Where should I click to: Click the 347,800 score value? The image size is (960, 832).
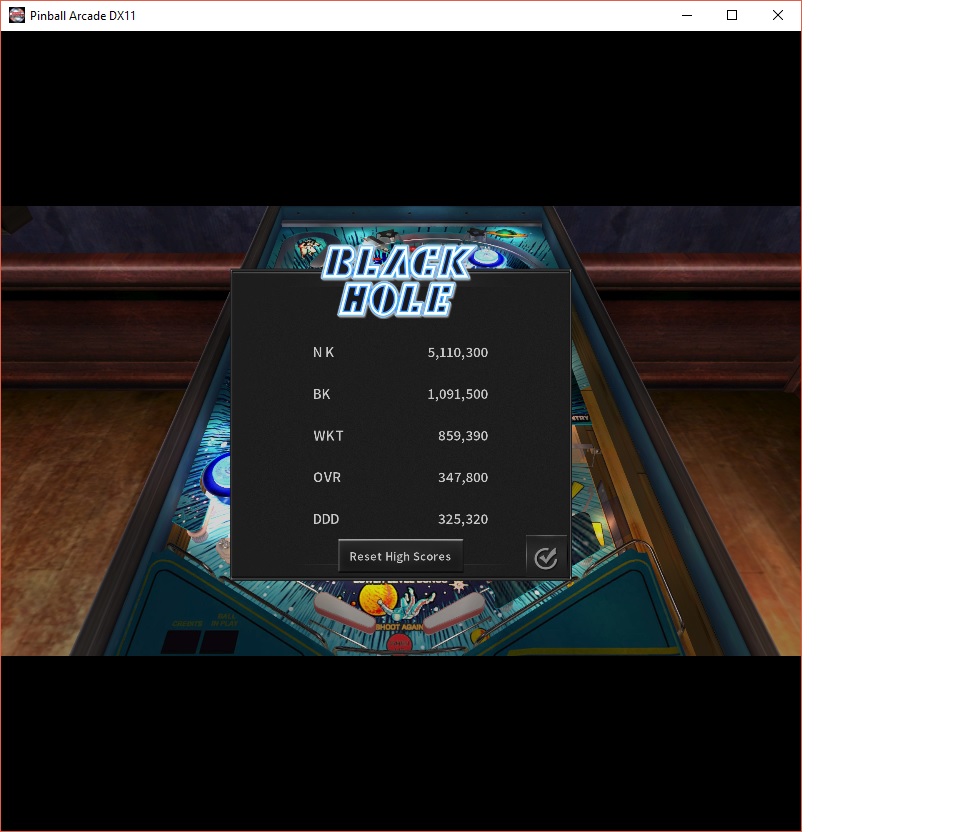point(462,478)
